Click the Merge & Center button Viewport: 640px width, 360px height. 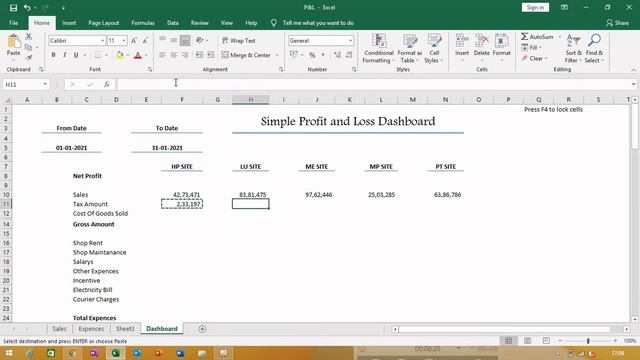tap(246, 55)
